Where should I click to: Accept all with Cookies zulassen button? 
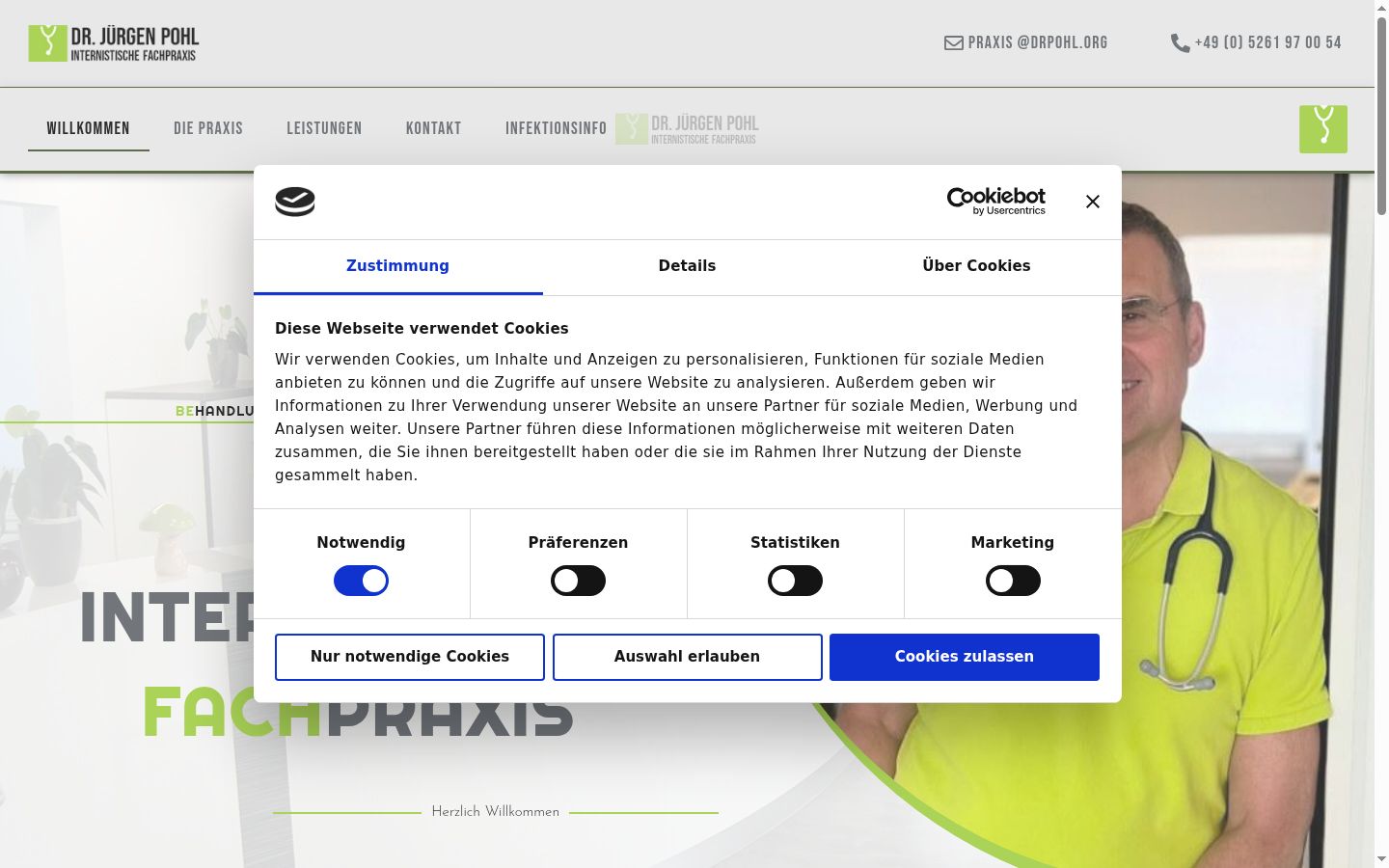pyautogui.click(x=965, y=657)
